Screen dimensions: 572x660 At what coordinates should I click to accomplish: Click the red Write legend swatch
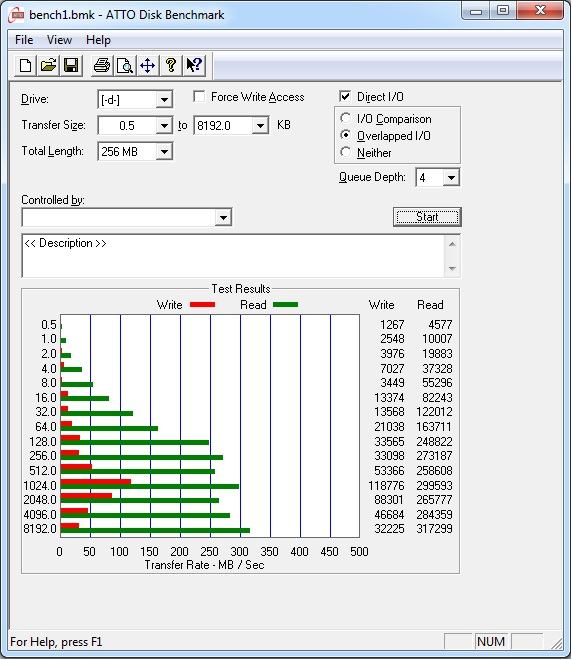click(202, 305)
